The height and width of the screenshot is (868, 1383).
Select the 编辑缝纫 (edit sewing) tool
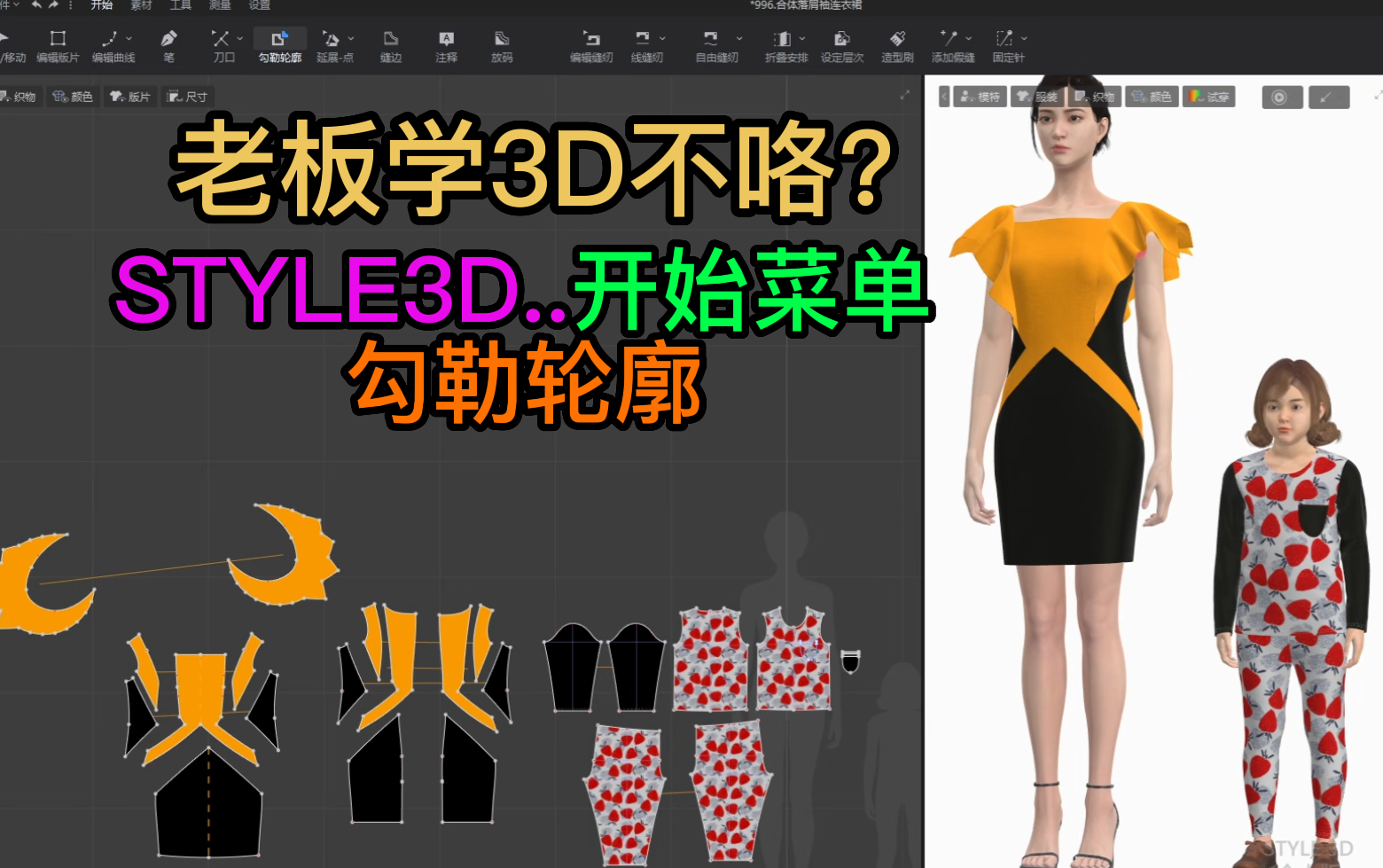(x=591, y=46)
